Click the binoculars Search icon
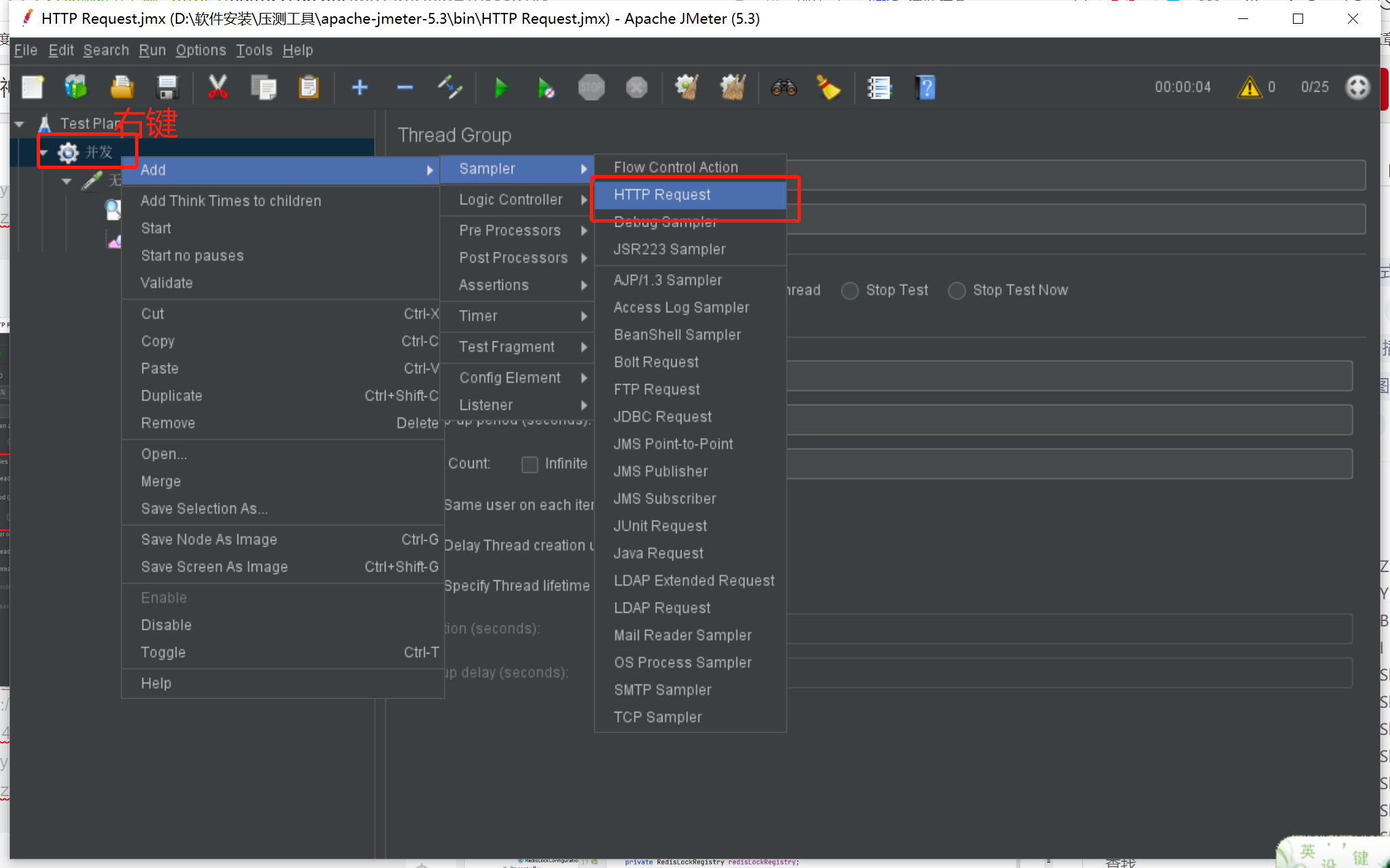This screenshot has width=1390, height=868. coord(784,88)
